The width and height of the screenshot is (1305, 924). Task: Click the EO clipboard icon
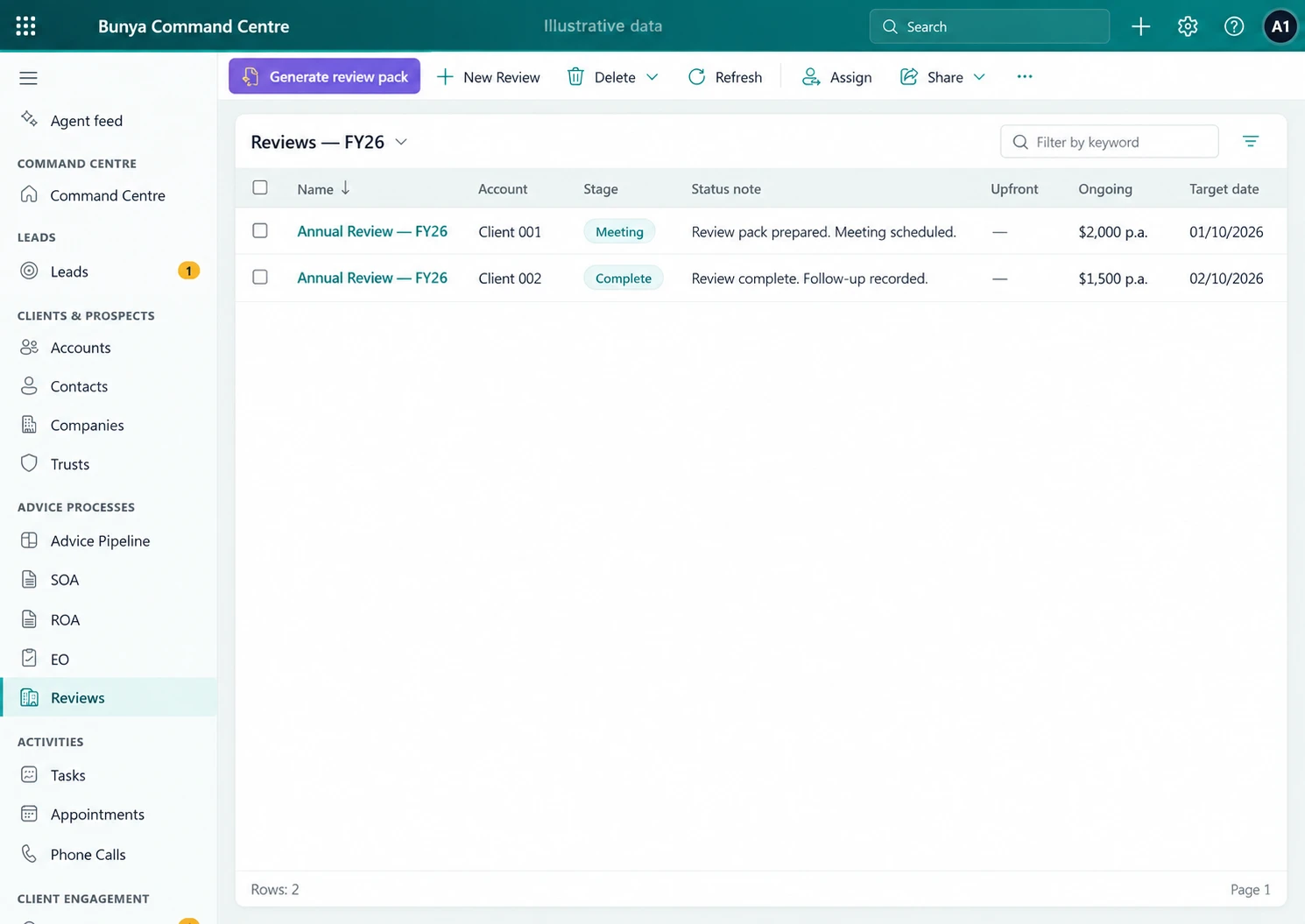29,658
